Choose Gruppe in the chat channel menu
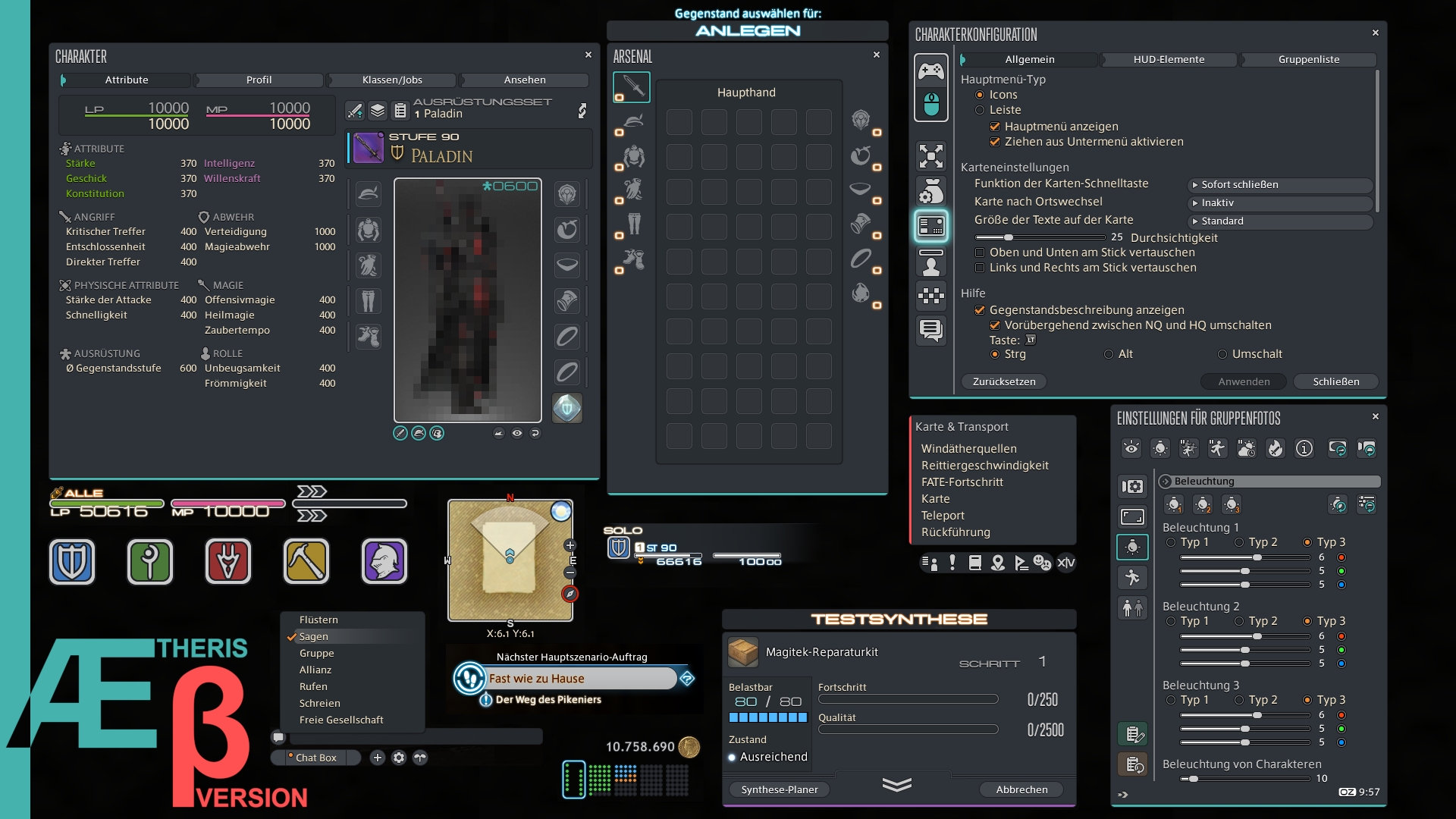This screenshot has width=1456, height=819. pyautogui.click(x=317, y=653)
